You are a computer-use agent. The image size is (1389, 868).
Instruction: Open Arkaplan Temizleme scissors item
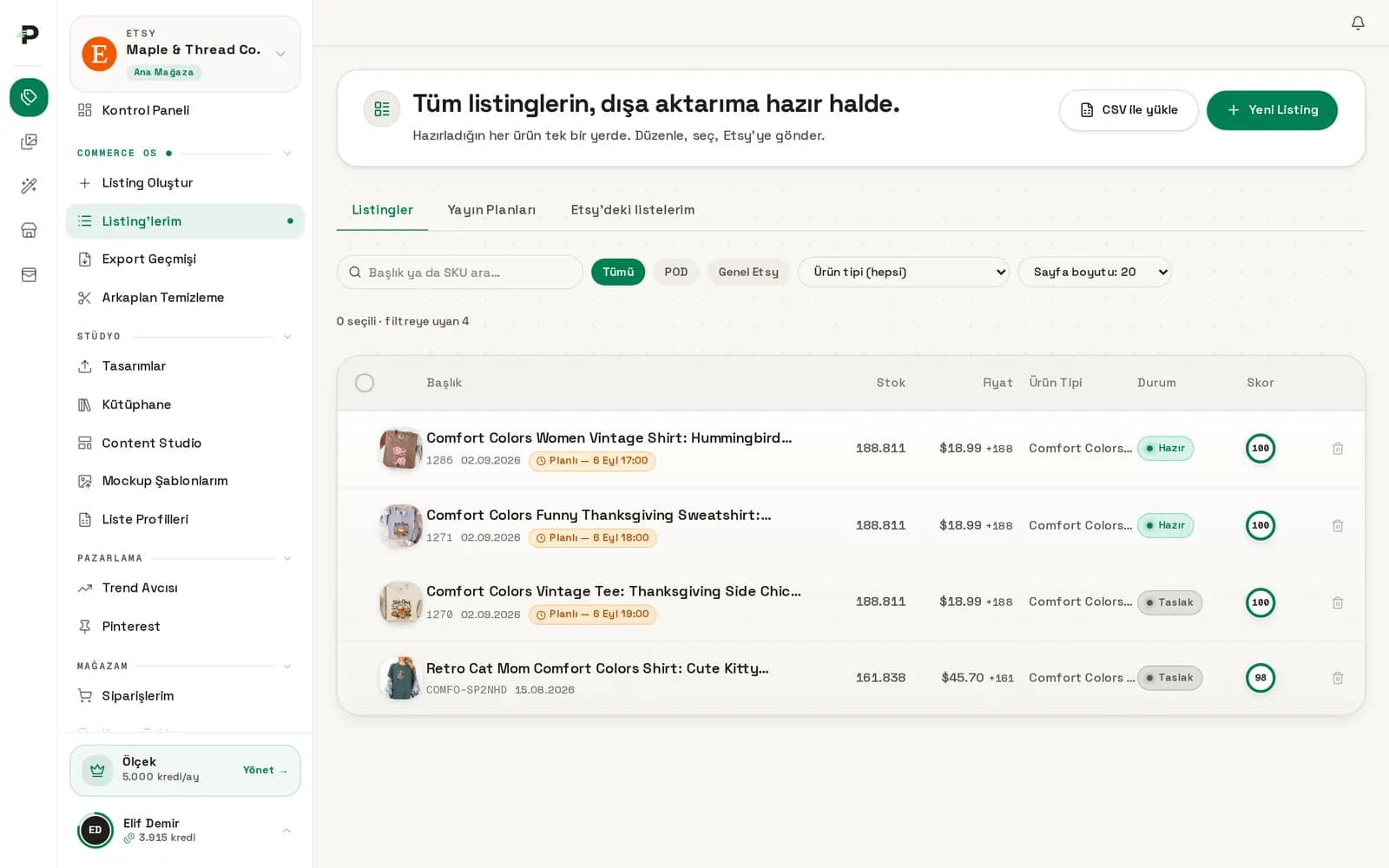coord(185,298)
